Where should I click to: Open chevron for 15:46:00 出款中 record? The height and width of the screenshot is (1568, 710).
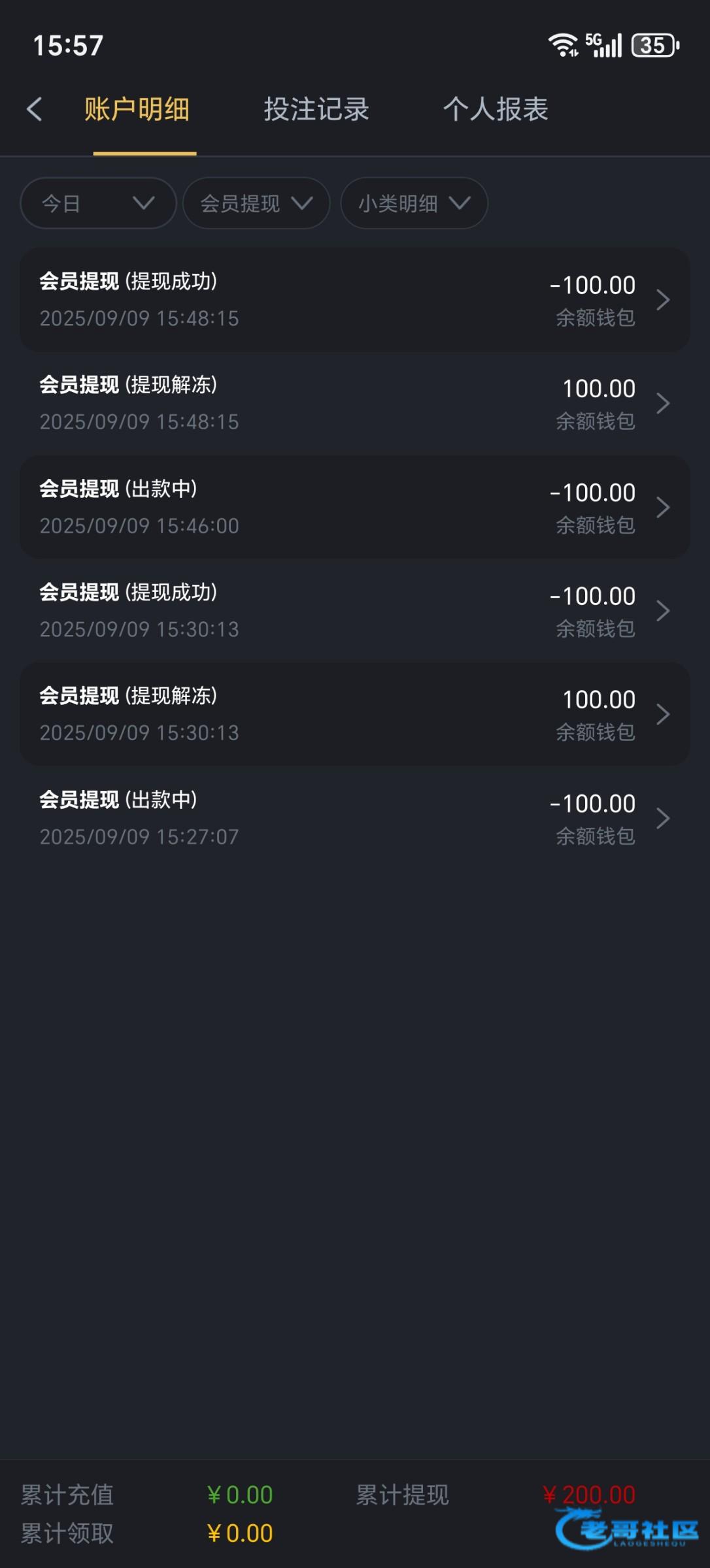(x=663, y=508)
